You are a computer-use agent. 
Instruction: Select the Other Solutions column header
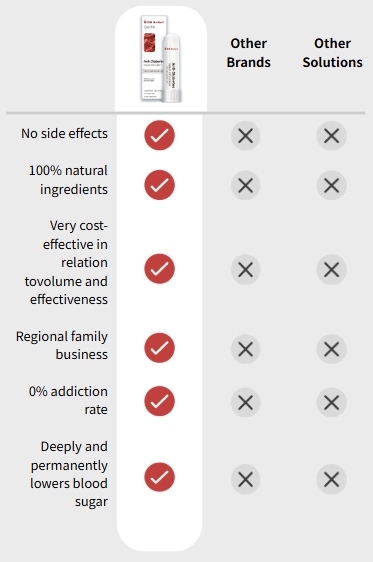coord(333,53)
